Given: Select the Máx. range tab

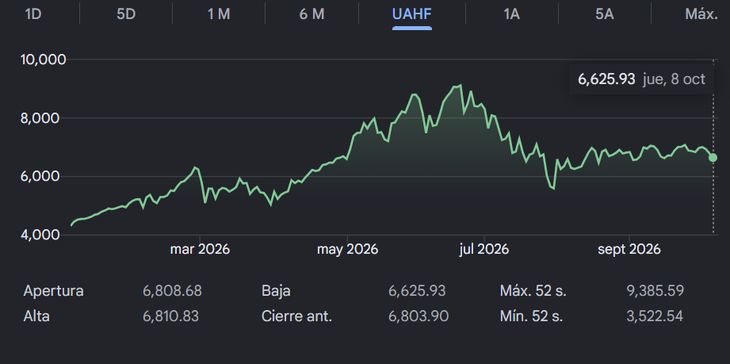Looking at the screenshot, I should click(x=701, y=14).
